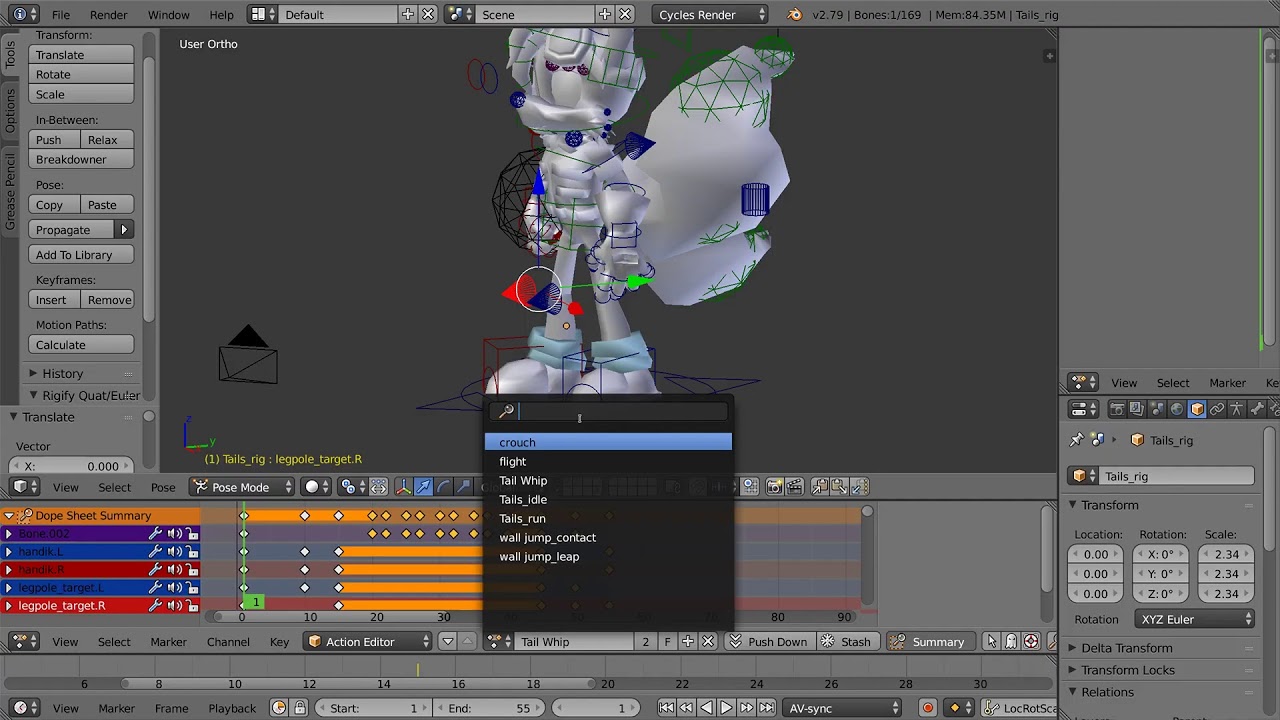This screenshot has height=720, width=1280.
Task: Jump to the first frame
Action: click(666, 708)
